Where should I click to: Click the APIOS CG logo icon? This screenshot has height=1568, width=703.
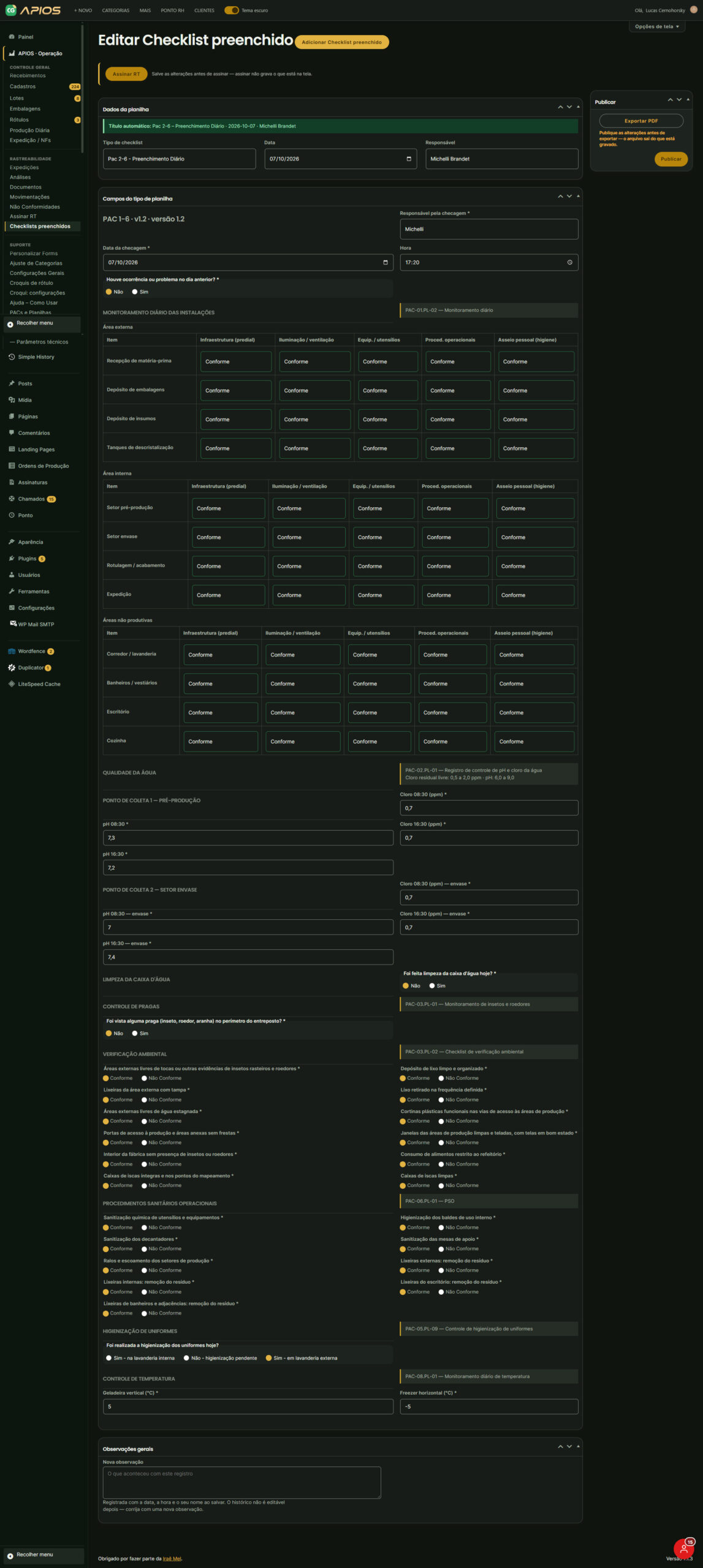point(10,10)
